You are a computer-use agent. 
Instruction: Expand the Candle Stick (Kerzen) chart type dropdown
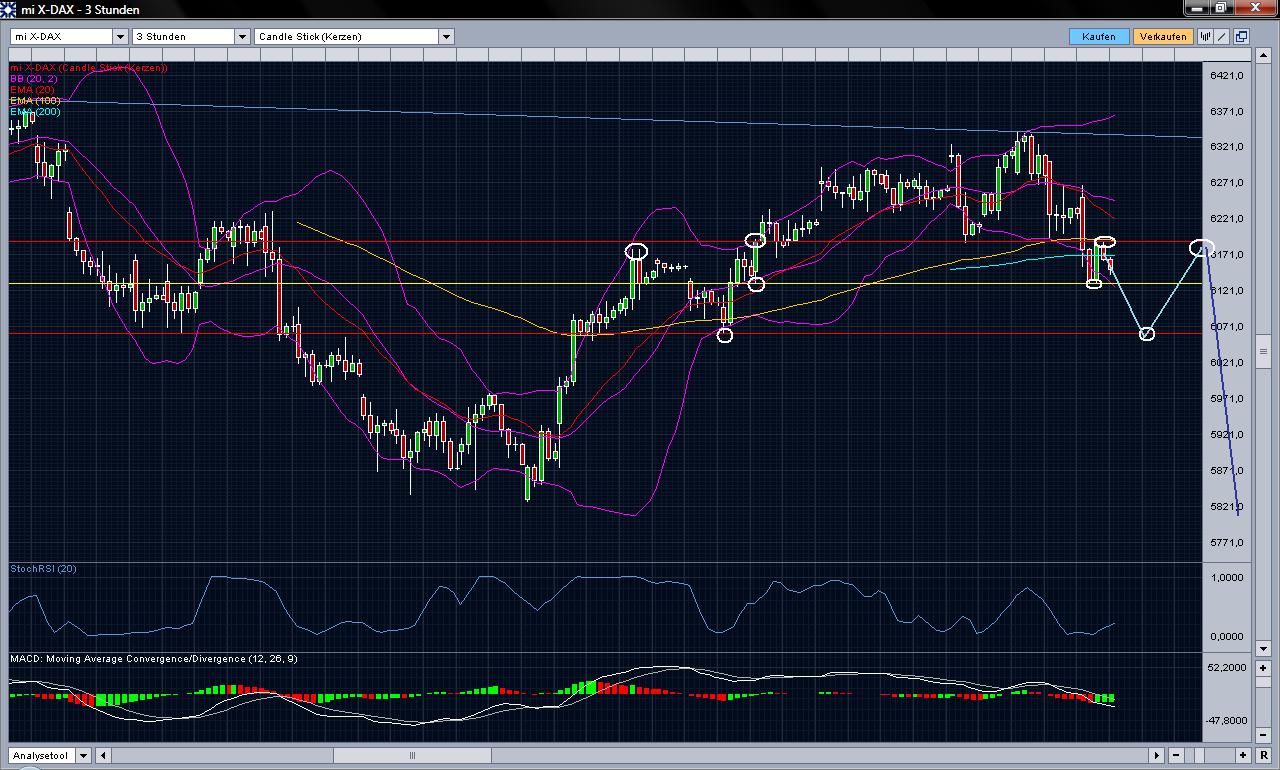[x=446, y=36]
